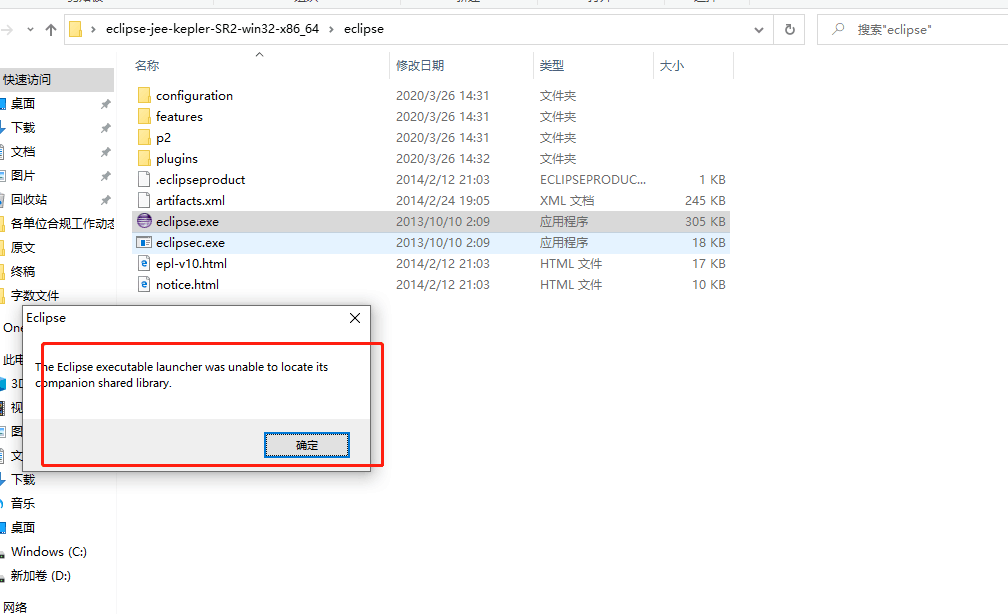Open Windows (C:) drive
Viewport: 1008px width, 614px height.
[49, 552]
